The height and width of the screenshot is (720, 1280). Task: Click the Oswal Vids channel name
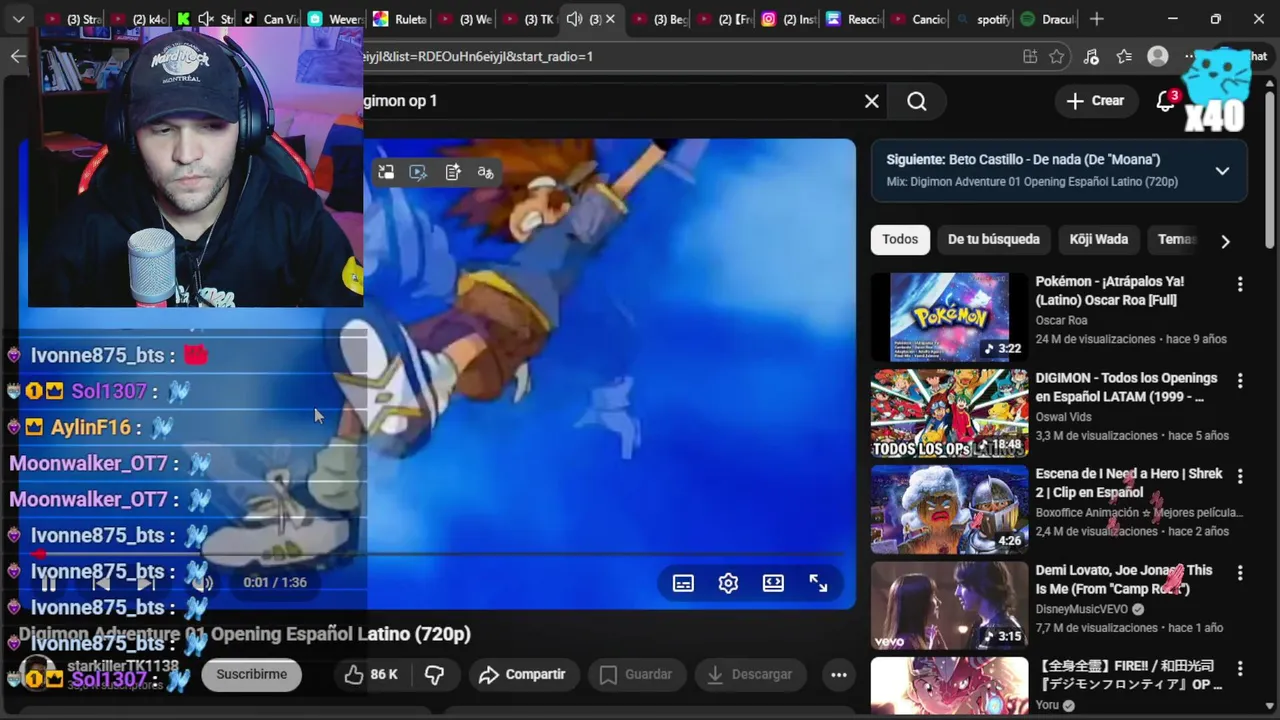pos(1063,417)
